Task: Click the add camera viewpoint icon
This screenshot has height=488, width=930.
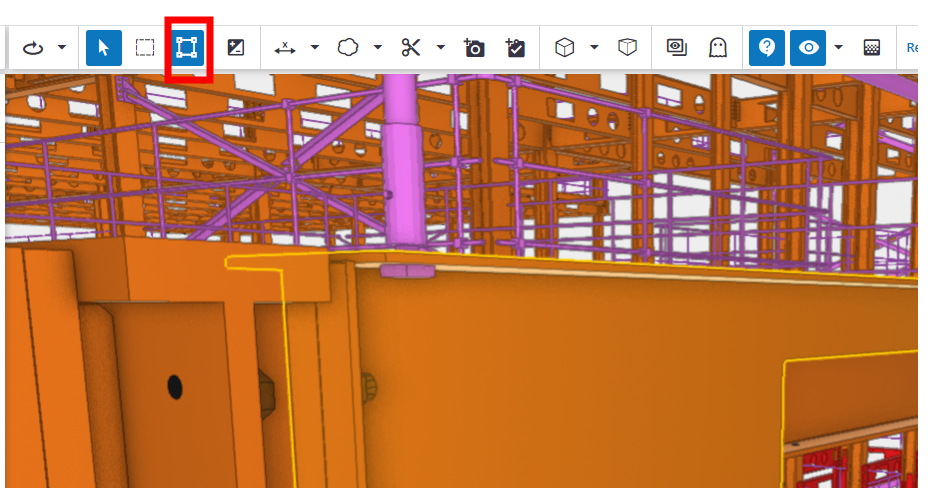Action: tap(474, 48)
